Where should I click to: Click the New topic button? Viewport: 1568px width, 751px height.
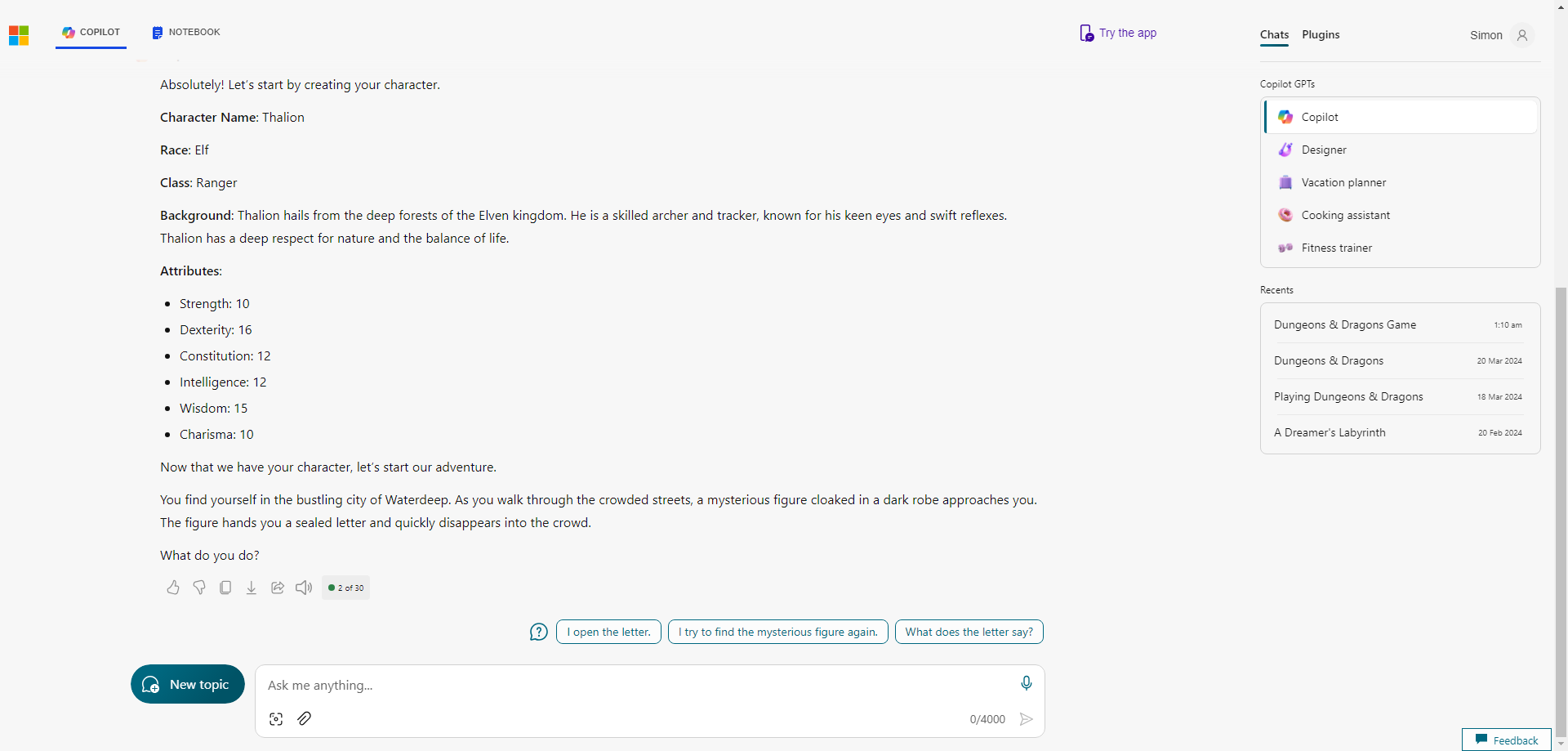188,684
